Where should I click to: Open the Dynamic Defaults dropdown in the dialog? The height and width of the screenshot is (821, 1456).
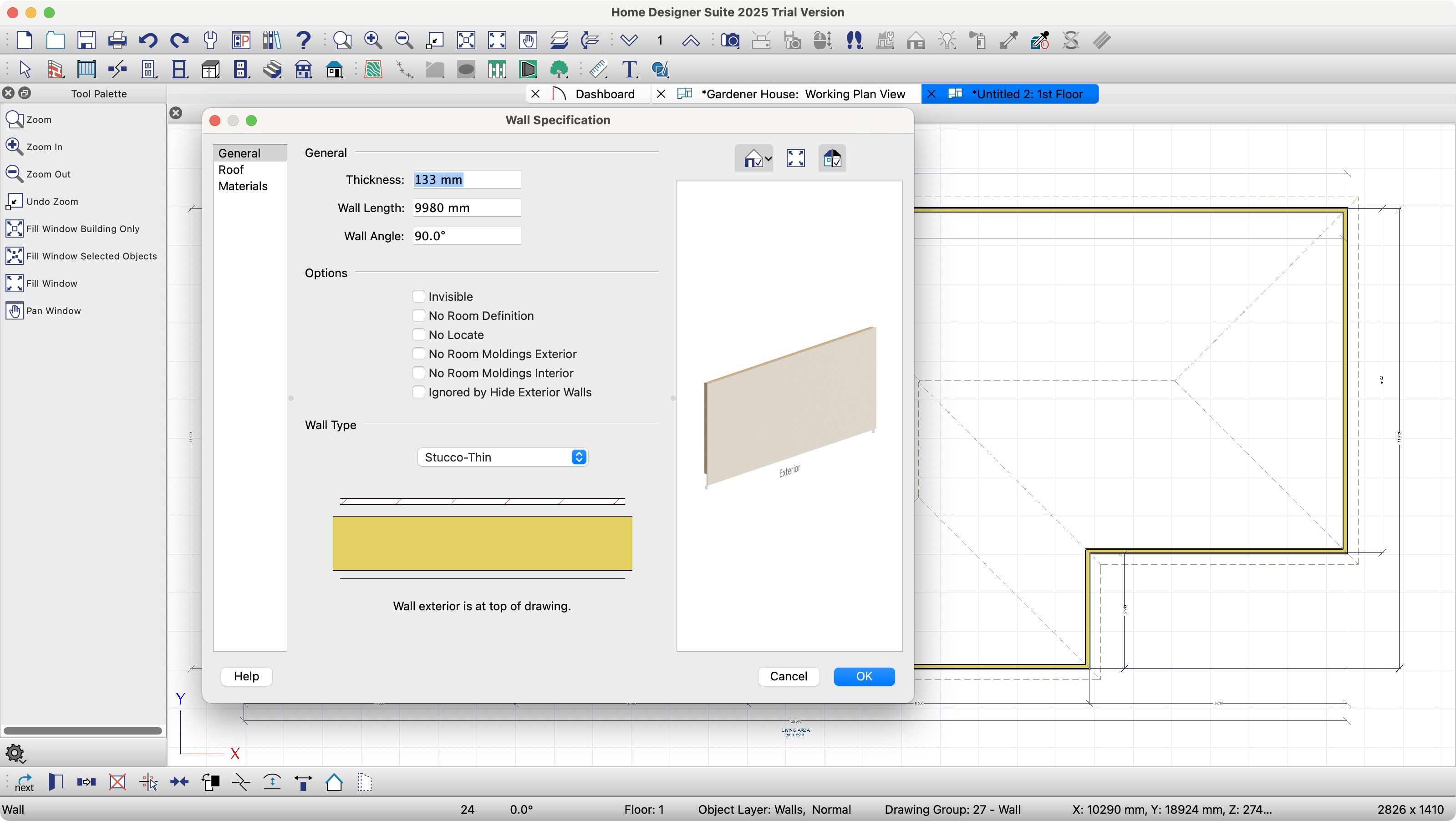pyautogui.click(x=754, y=158)
